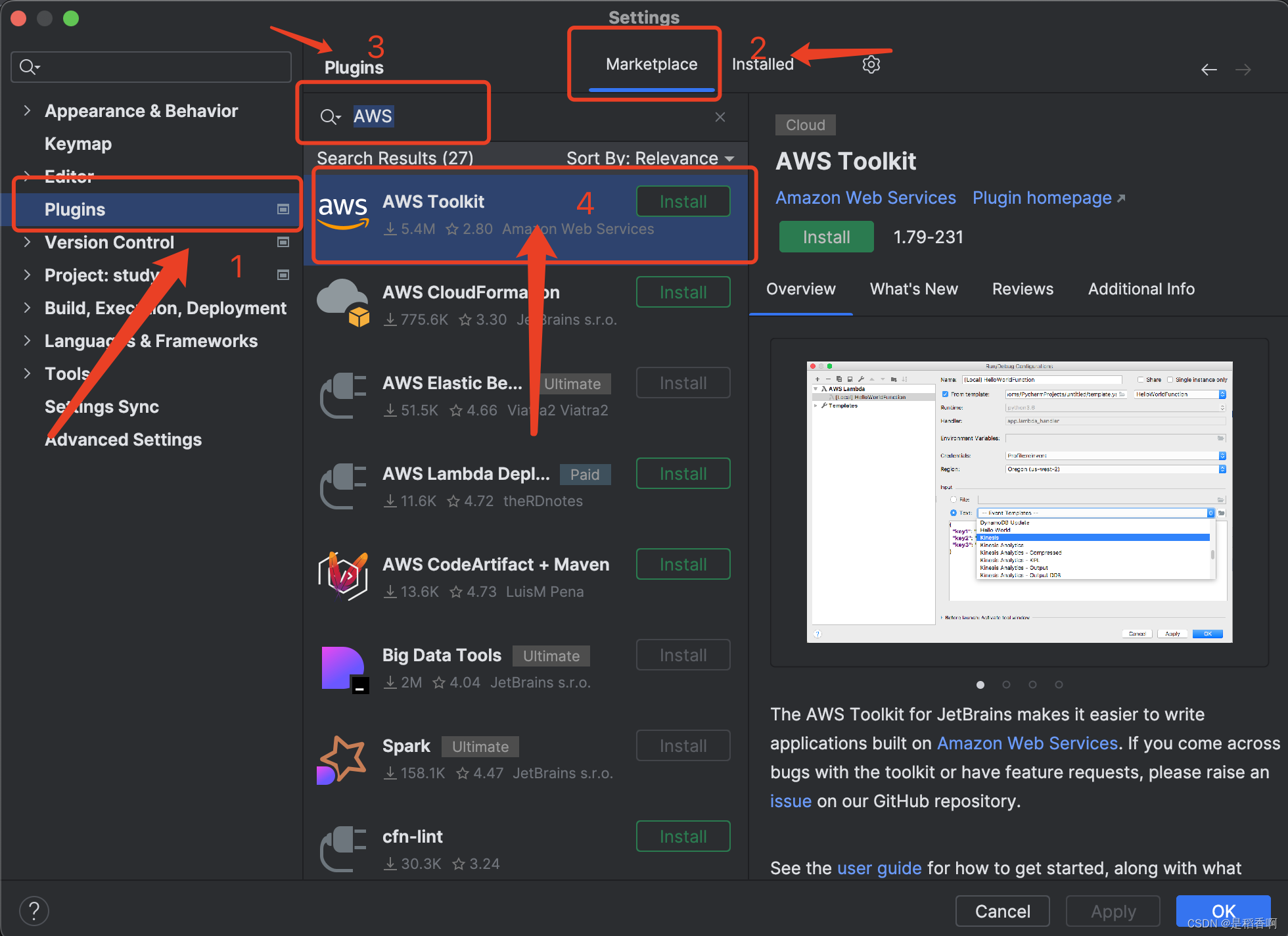The height and width of the screenshot is (936, 1288).
Task: Click the Big Data Tools icon
Action: pos(344,669)
